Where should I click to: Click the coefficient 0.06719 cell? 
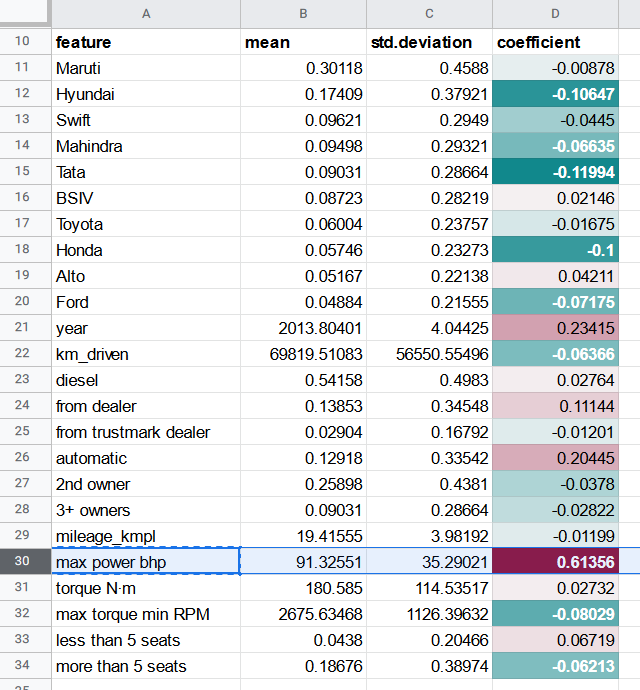pos(555,639)
